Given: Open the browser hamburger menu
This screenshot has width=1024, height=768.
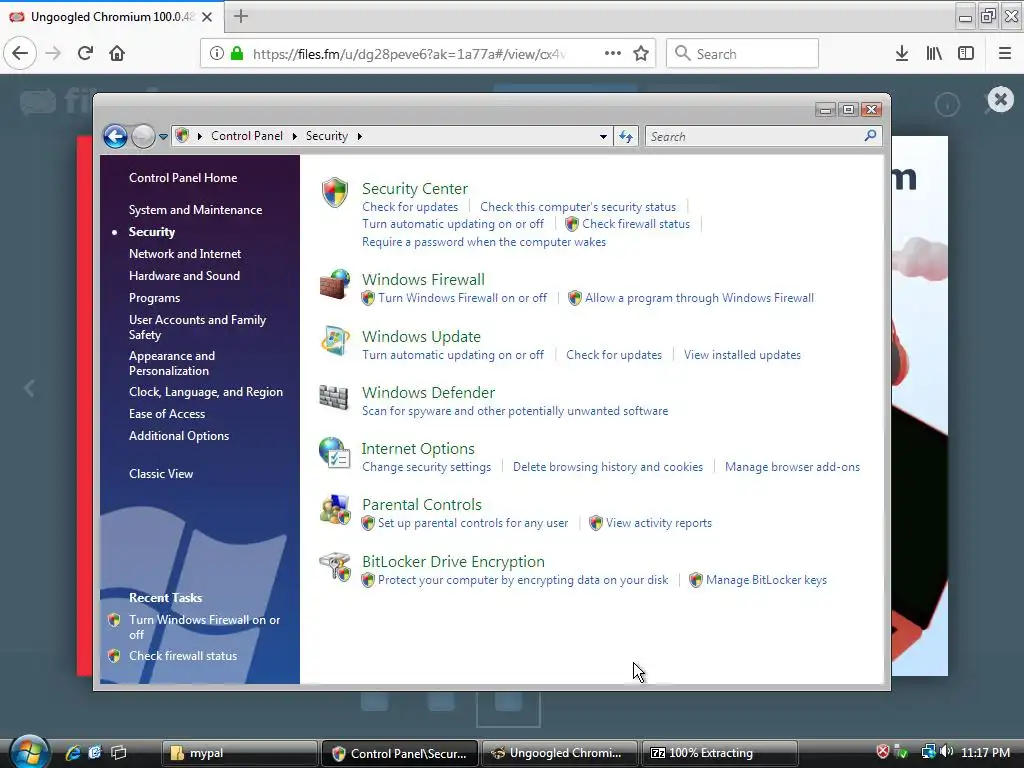Looking at the screenshot, I should coord(1005,54).
